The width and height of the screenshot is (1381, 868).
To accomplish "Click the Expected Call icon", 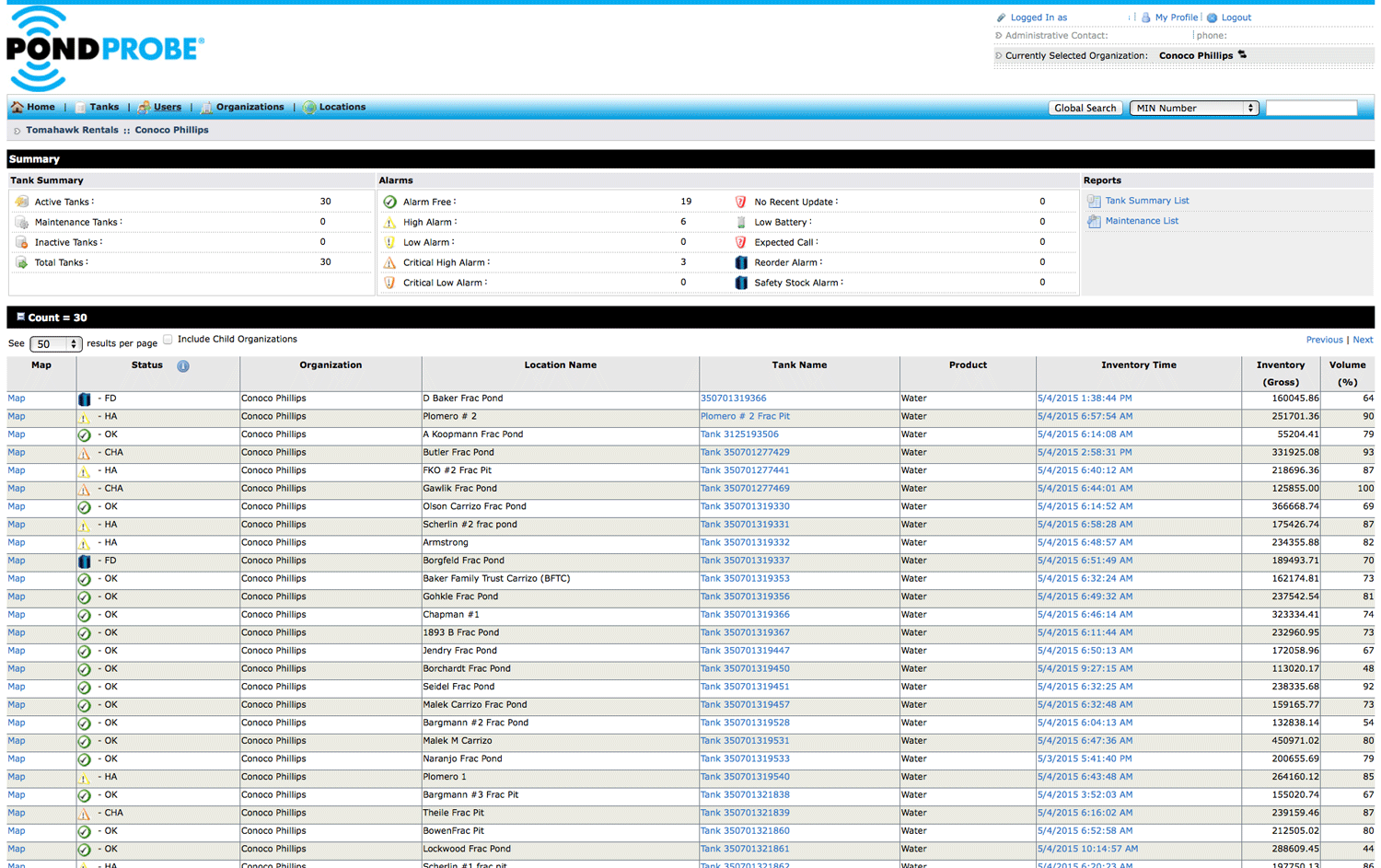I will tap(740, 242).
